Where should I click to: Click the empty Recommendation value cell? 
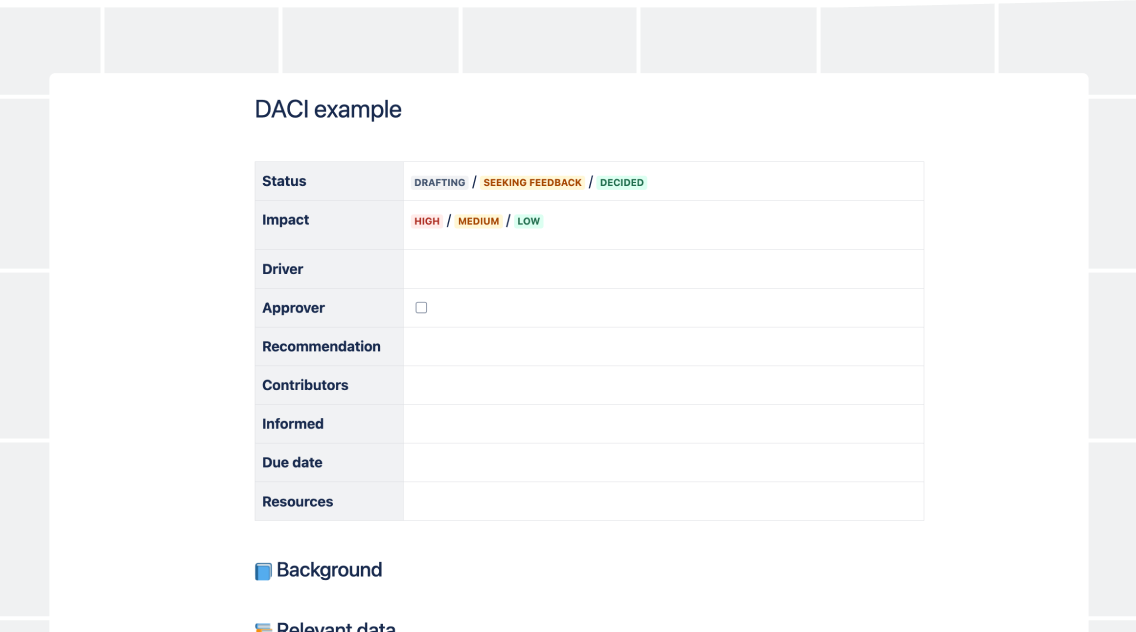pyautogui.click(x=664, y=346)
